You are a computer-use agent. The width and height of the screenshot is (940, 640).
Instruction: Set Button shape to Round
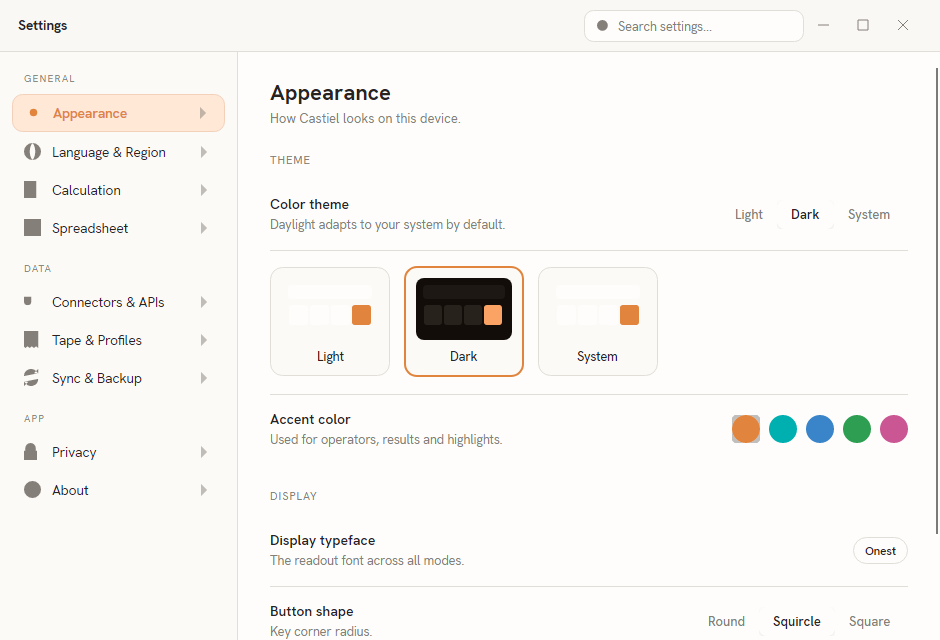click(726, 621)
